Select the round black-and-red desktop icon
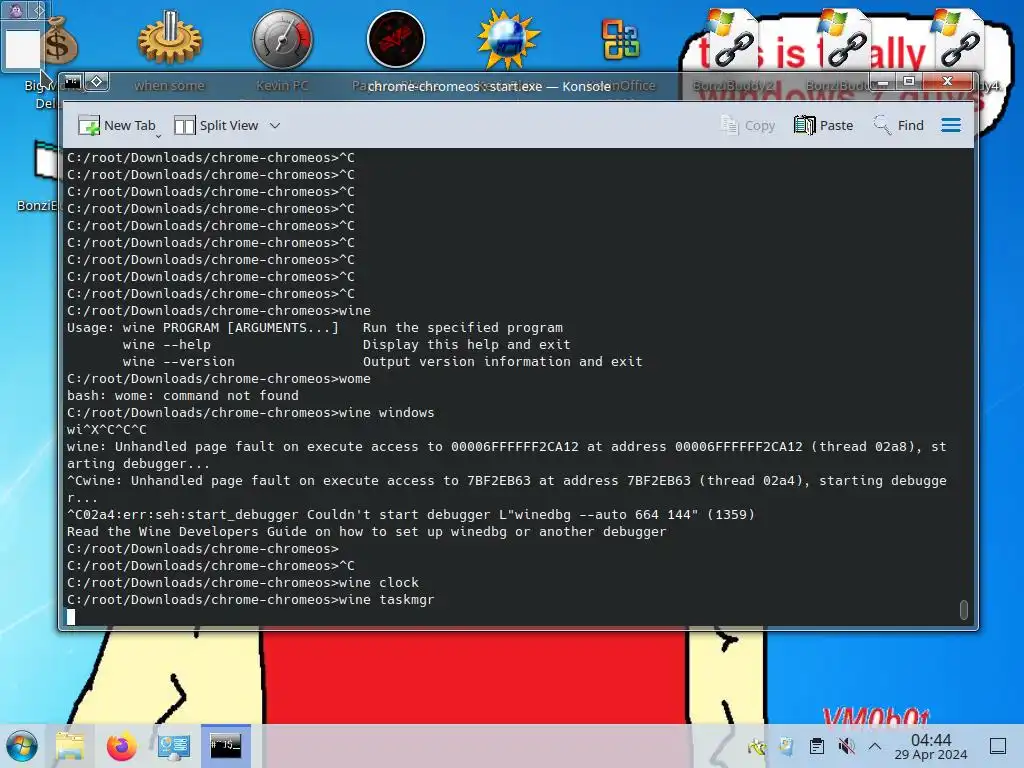Image resolution: width=1024 pixels, height=768 pixels. (396, 39)
